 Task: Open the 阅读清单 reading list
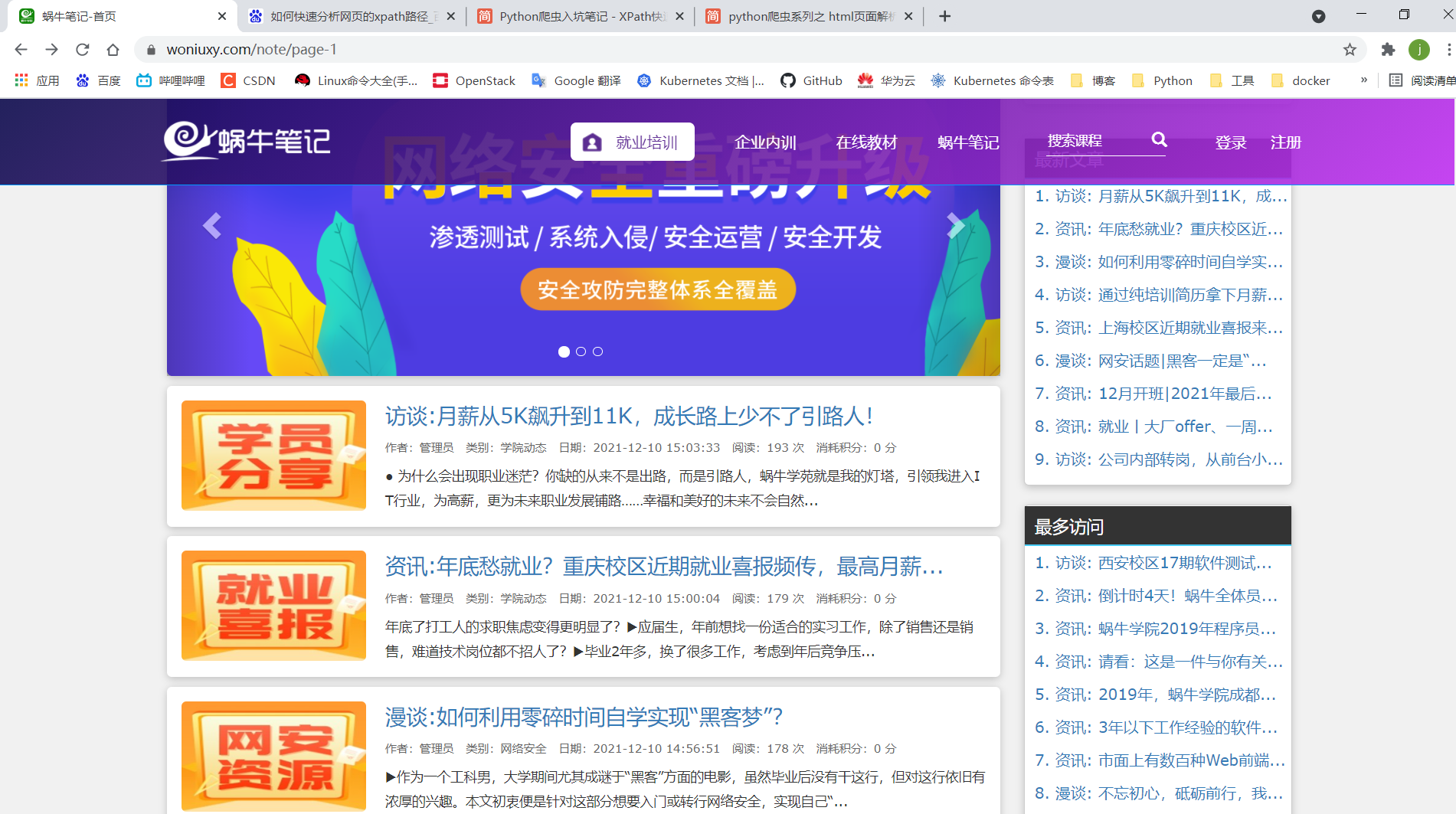click(x=1422, y=80)
